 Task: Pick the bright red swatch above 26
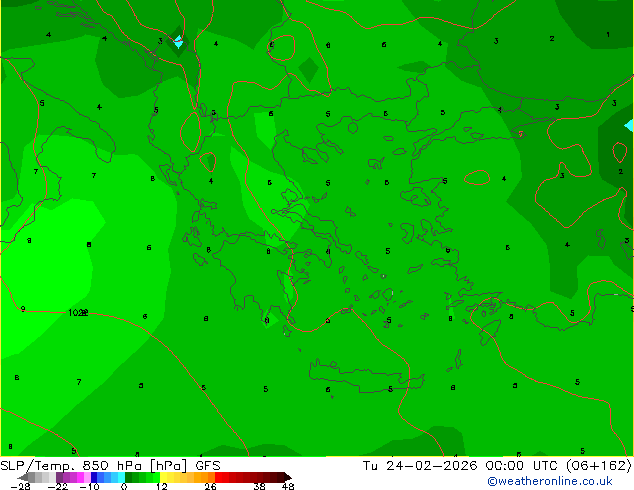(218, 477)
